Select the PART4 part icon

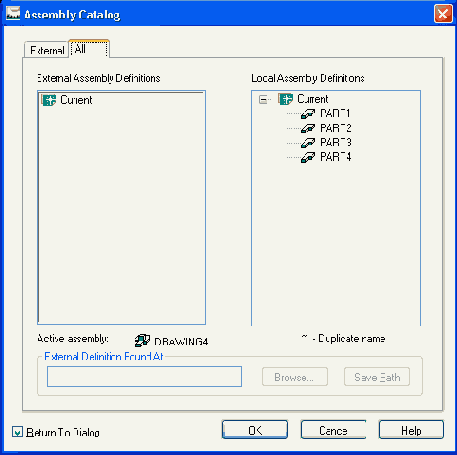(x=308, y=157)
